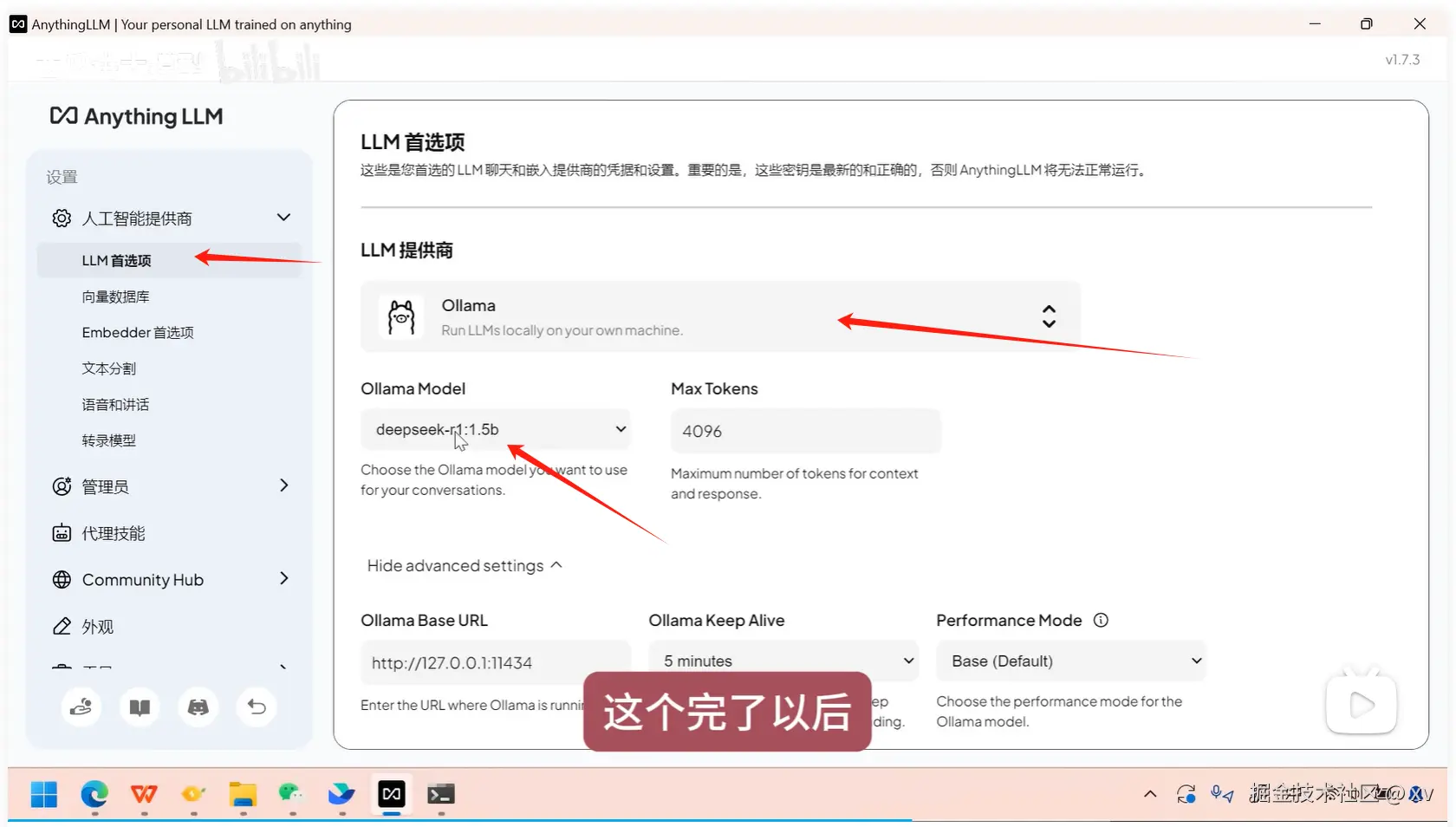Click the microphone and location tray icon

click(x=1223, y=794)
